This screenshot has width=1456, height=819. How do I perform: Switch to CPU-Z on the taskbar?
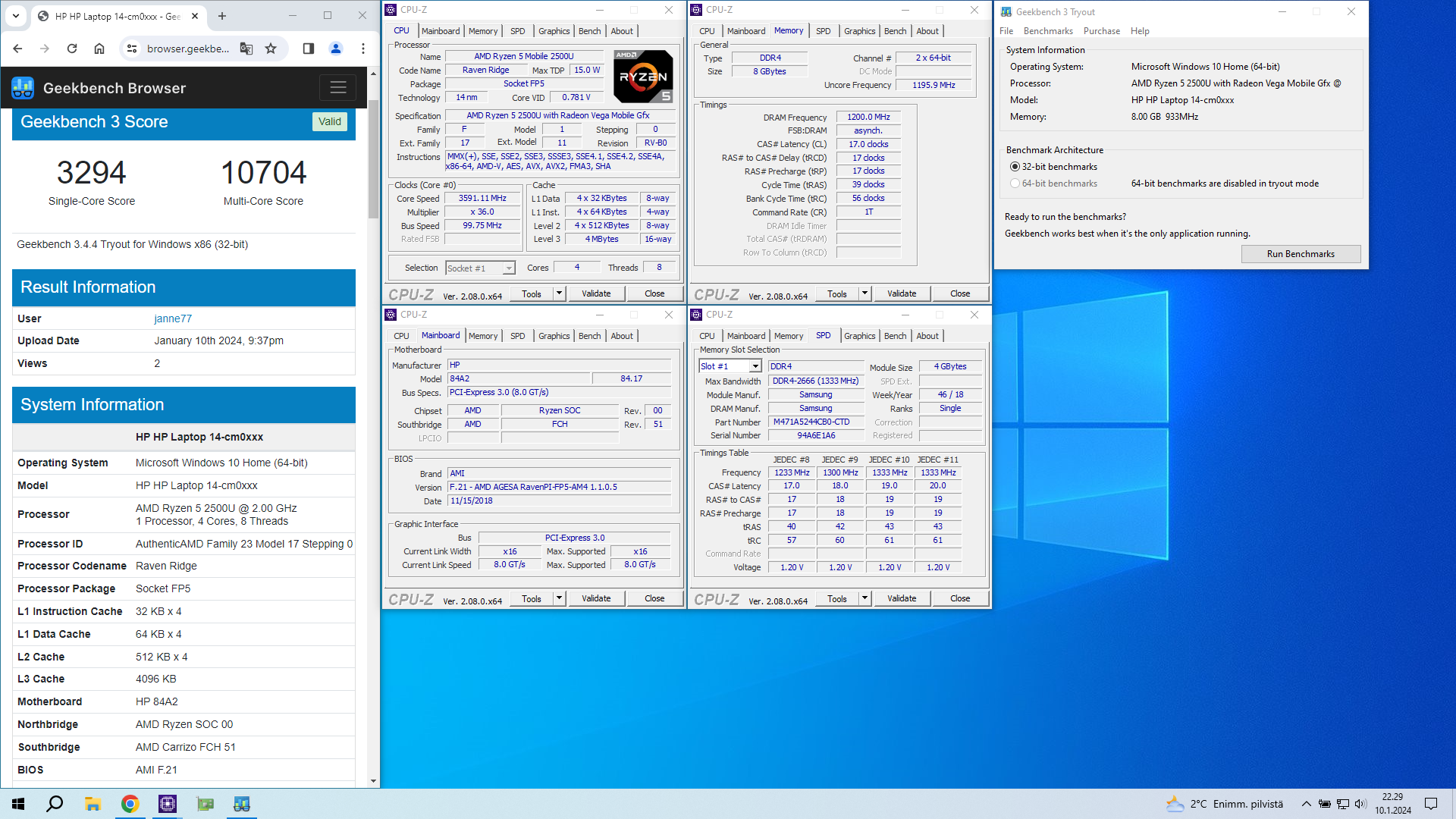(x=168, y=804)
